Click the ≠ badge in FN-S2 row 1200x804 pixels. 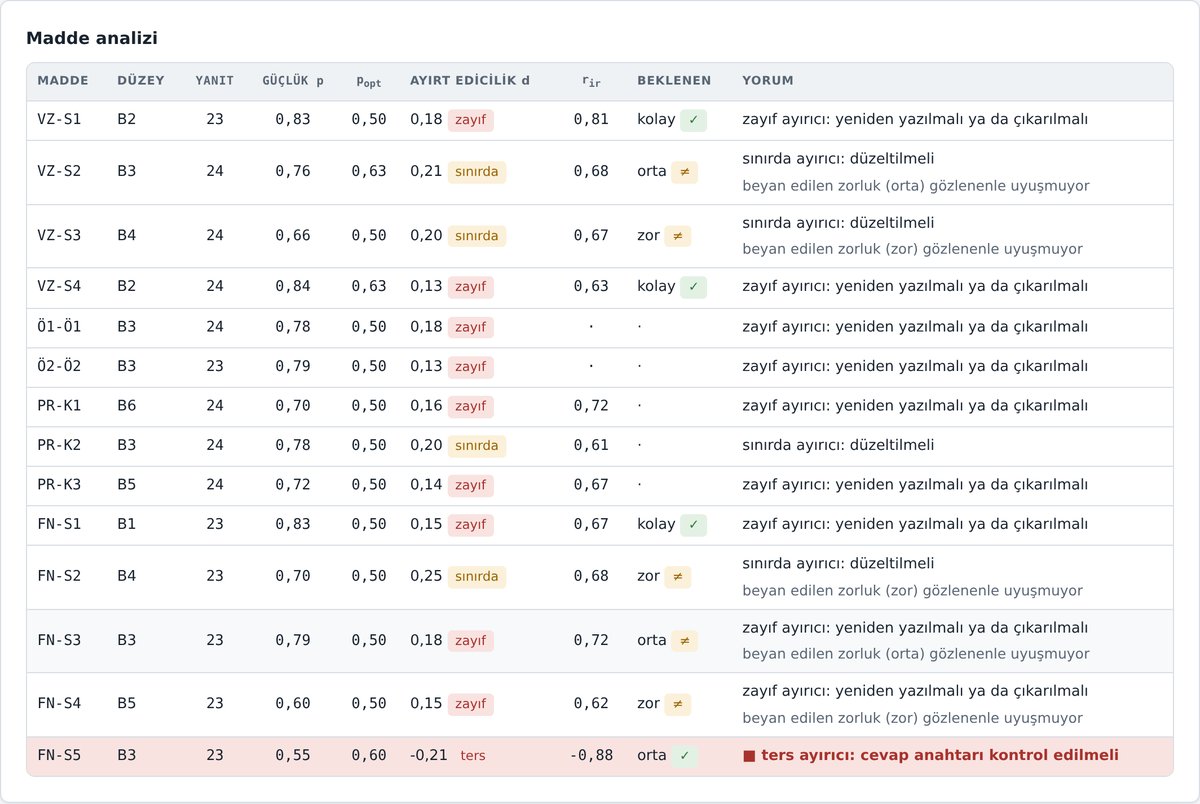coord(677,577)
